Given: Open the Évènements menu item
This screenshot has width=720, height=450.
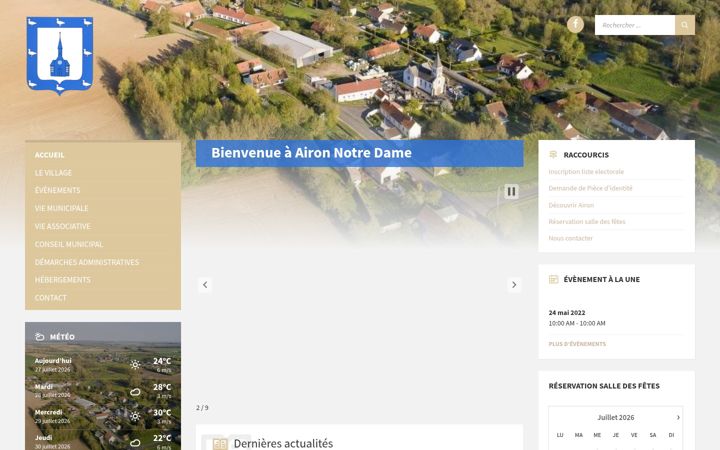Looking at the screenshot, I should point(57,191).
